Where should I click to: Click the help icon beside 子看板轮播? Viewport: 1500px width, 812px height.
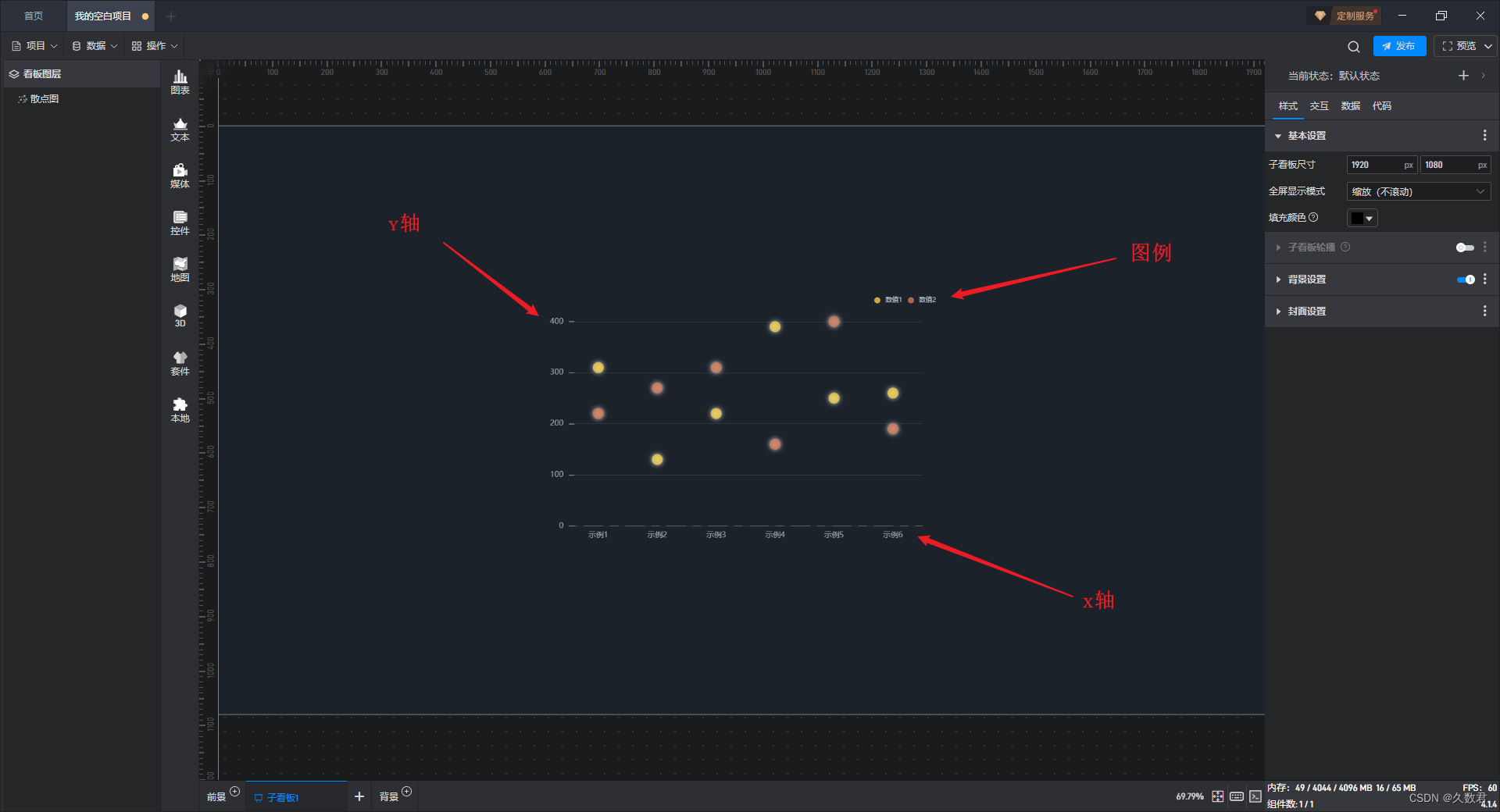tap(1345, 247)
